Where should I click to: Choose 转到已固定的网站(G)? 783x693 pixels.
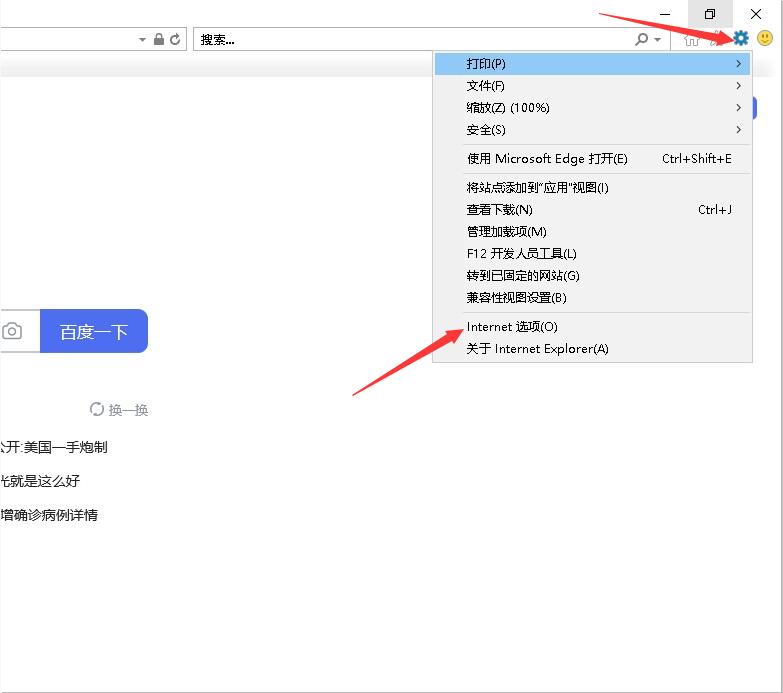(x=592, y=276)
